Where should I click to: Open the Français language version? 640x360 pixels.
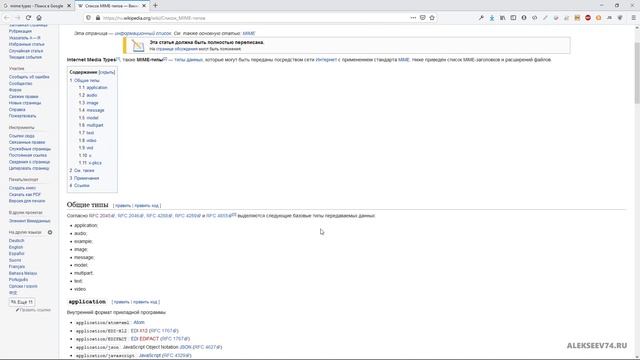tap(17, 267)
